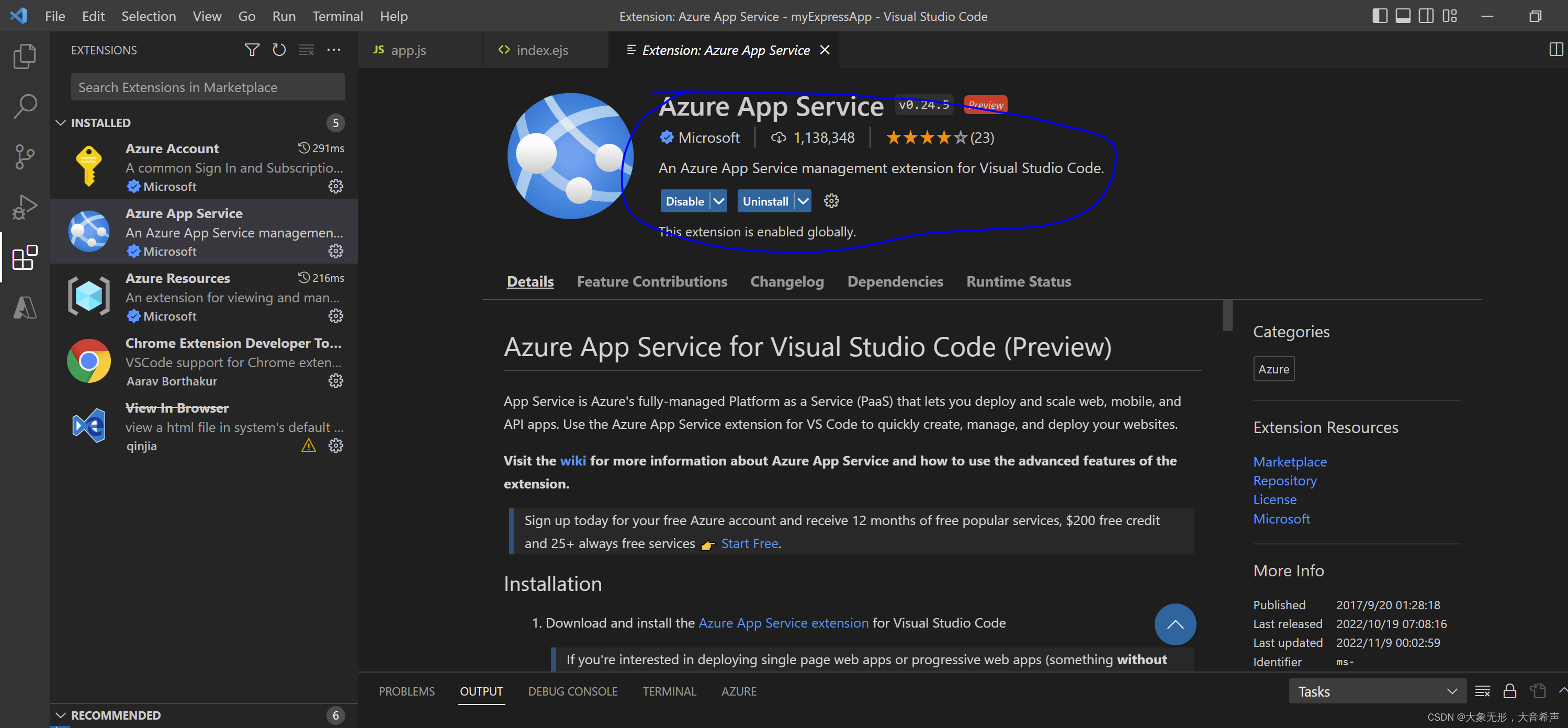Open the Azure App Service extension link
The width and height of the screenshot is (1568, 728).
[x=783, y=623]
